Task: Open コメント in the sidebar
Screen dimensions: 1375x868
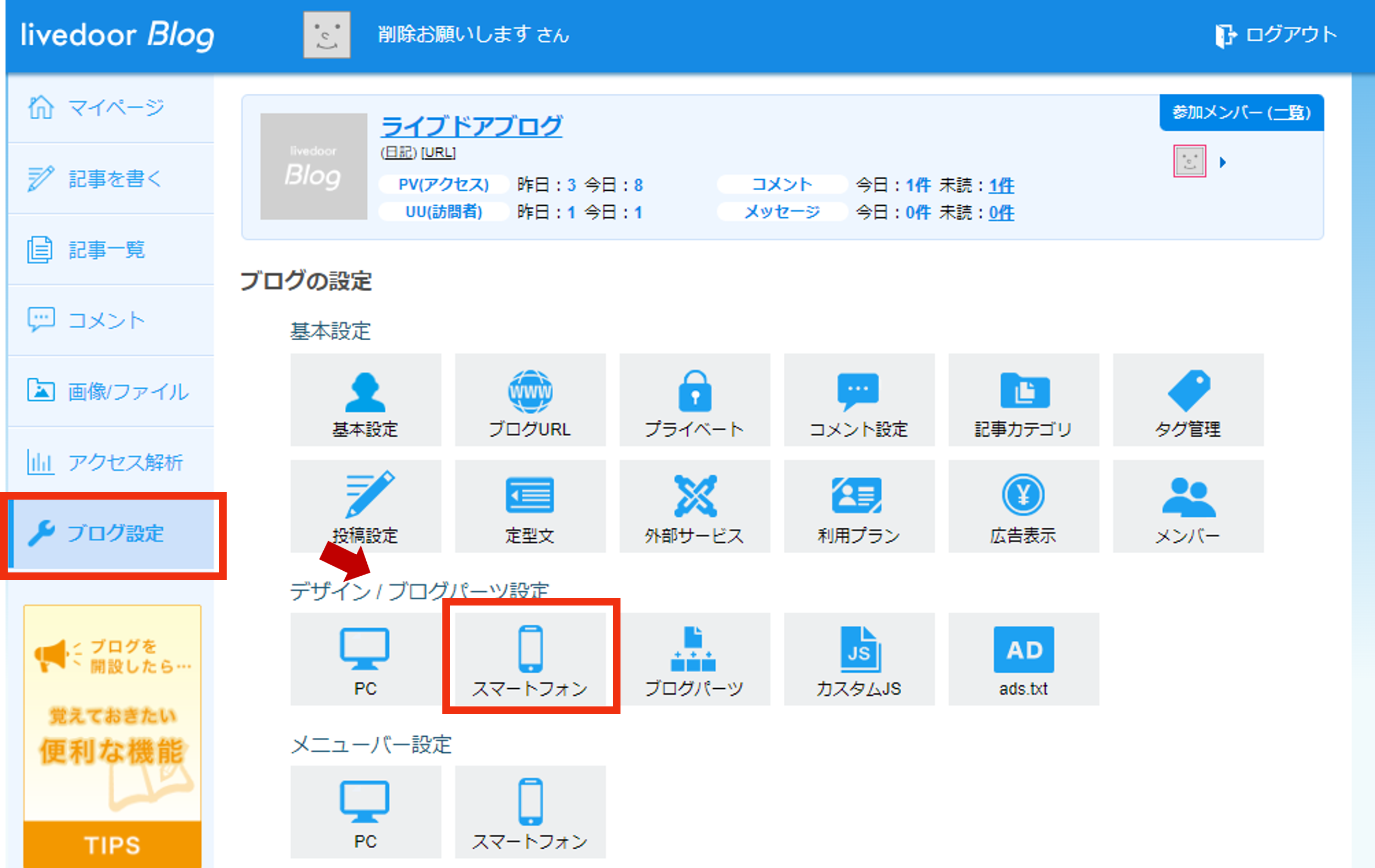Action: 111,320
